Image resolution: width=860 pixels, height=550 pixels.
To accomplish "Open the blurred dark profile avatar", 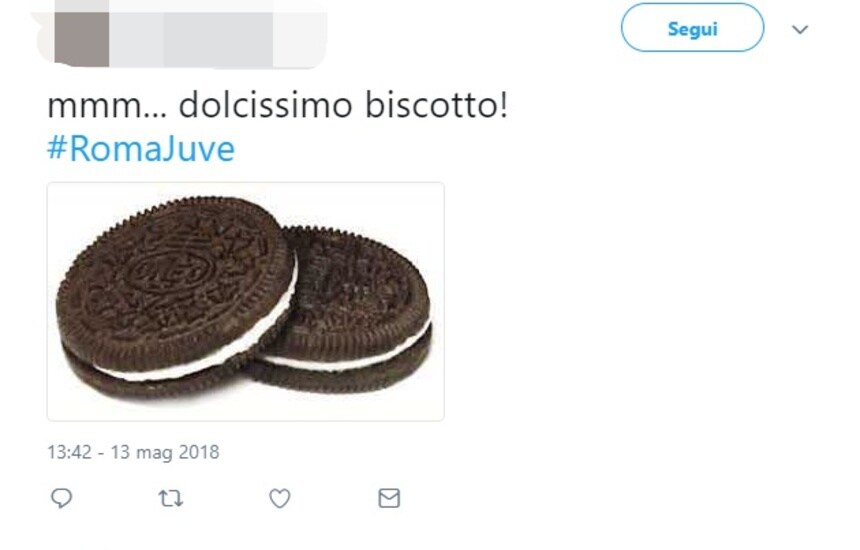I will point(81,33).
